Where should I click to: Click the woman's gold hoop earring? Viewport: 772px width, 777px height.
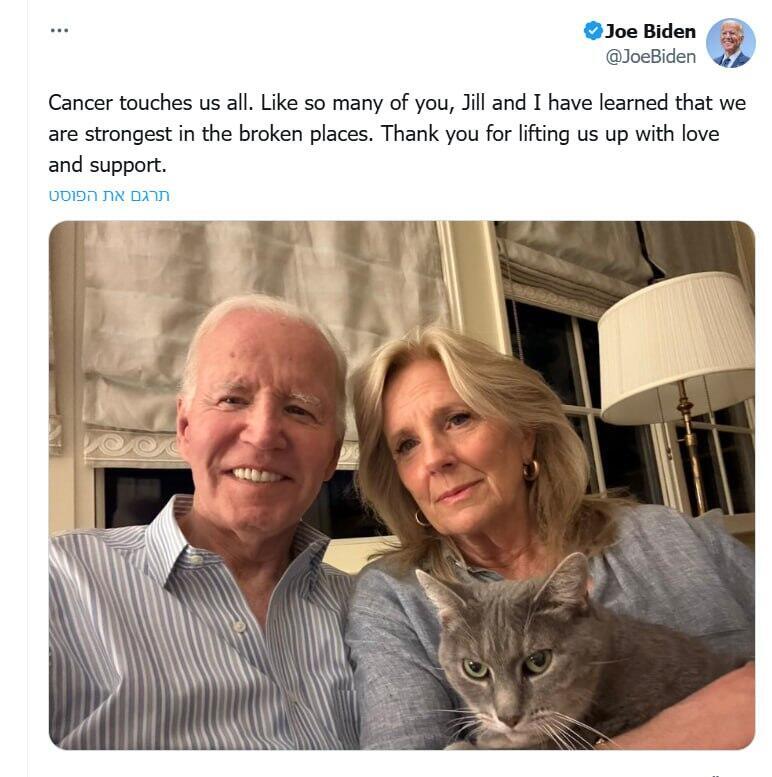click(x=530, y=470)
